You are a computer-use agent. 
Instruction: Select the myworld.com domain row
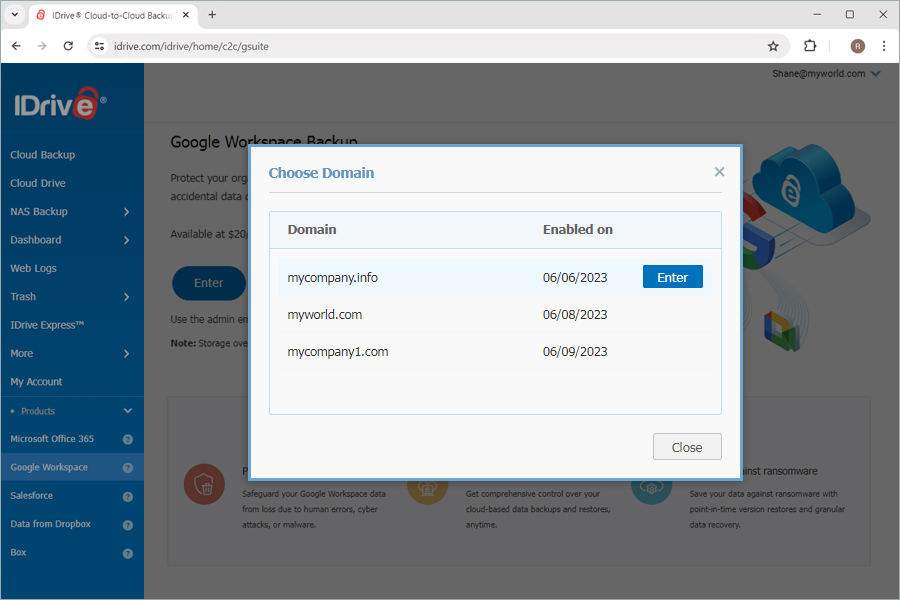point(495,315)
